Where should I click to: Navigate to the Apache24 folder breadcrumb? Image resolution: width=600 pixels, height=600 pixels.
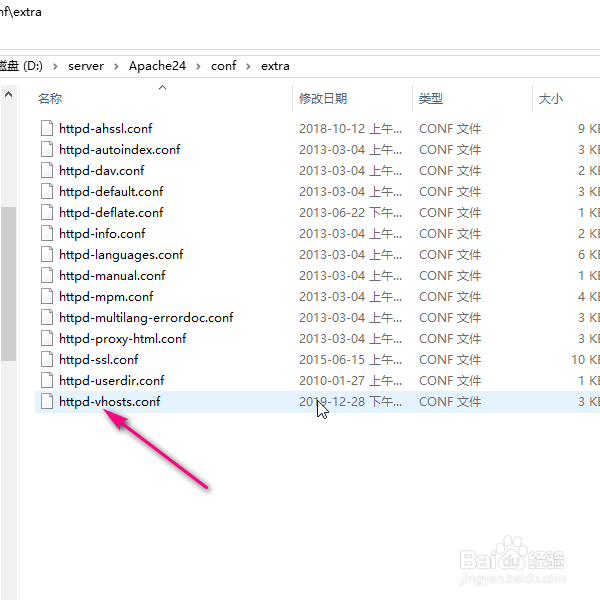[x=157, y=66]
